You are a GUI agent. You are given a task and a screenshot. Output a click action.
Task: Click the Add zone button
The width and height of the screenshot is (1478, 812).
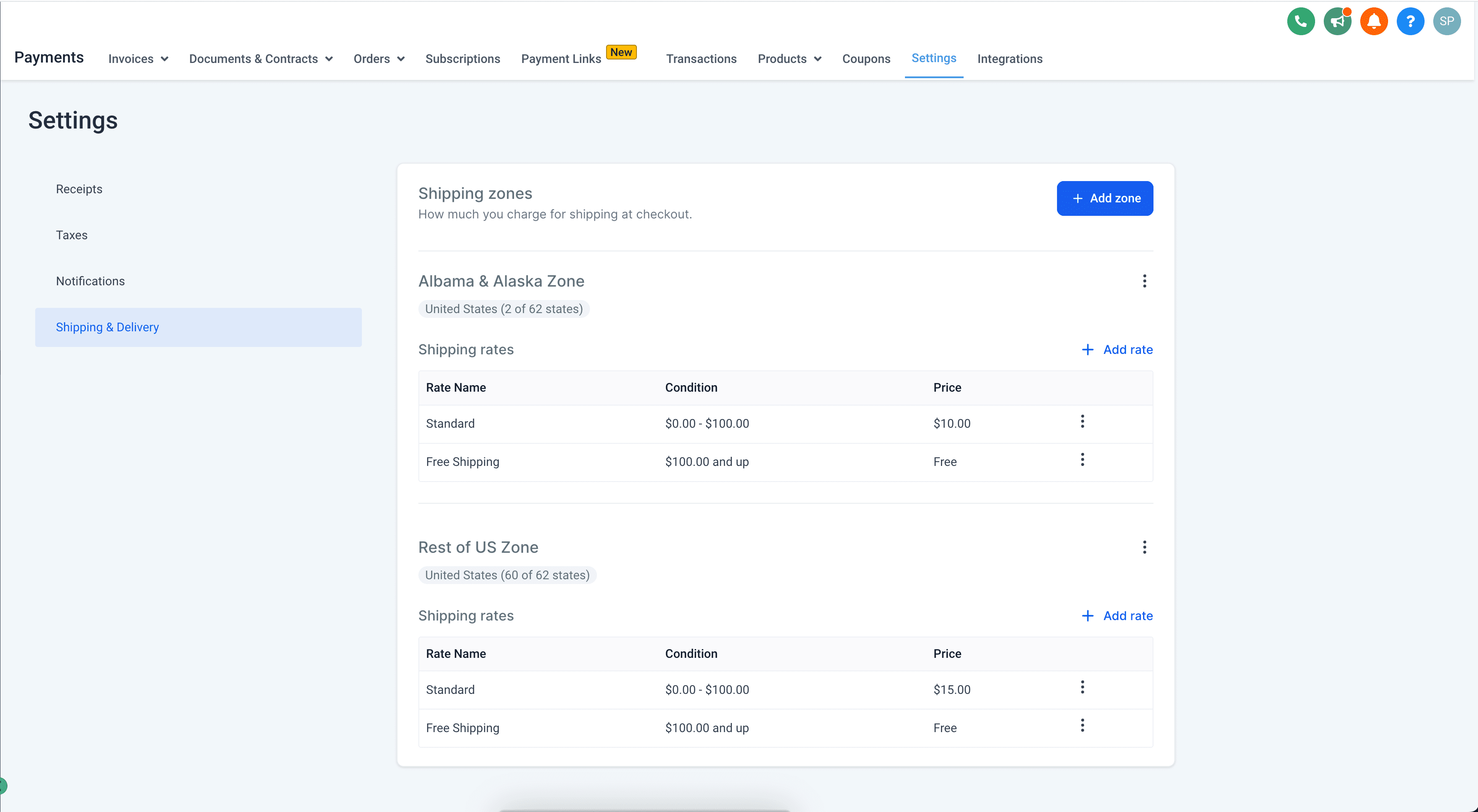tap(1104, 198)
